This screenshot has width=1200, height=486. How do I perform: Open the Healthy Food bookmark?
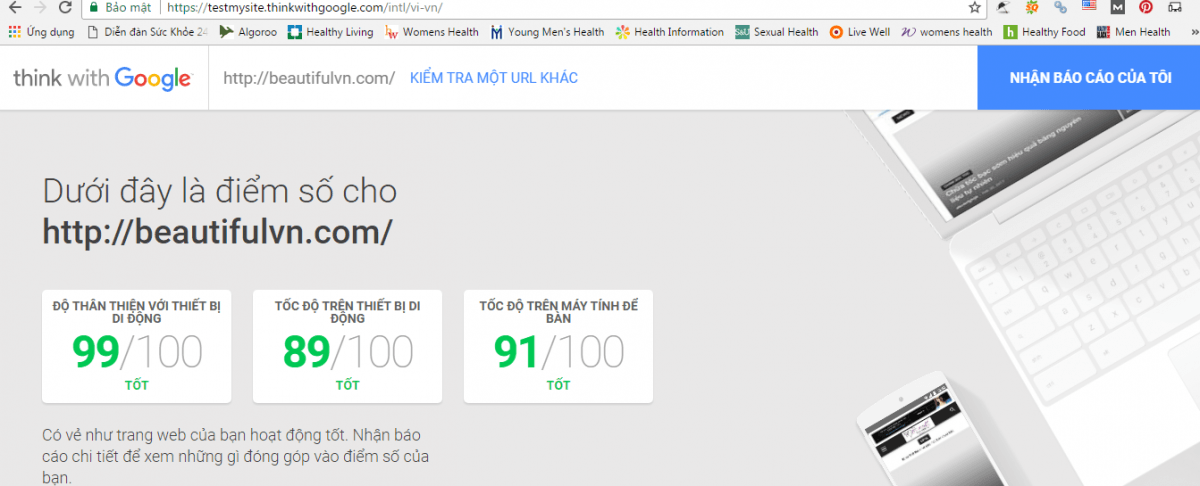pyautogui.click(x=1045, y=32)
